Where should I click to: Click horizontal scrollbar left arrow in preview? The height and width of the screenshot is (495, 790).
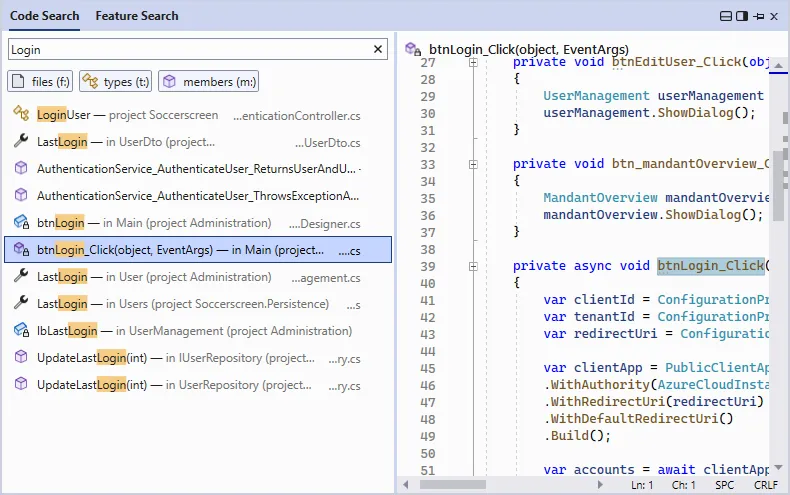tap(406, 485)
